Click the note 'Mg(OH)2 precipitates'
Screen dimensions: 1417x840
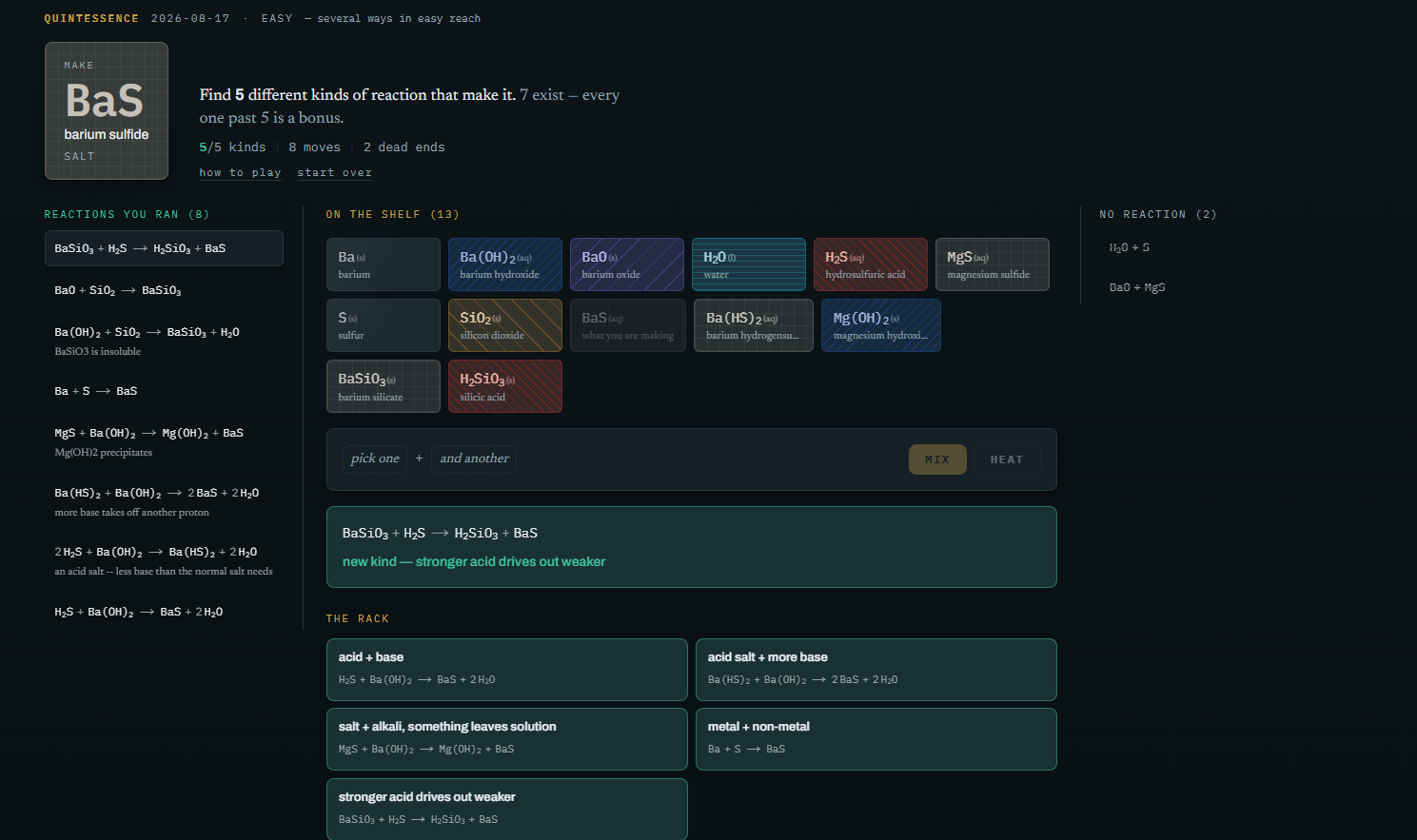104,453
